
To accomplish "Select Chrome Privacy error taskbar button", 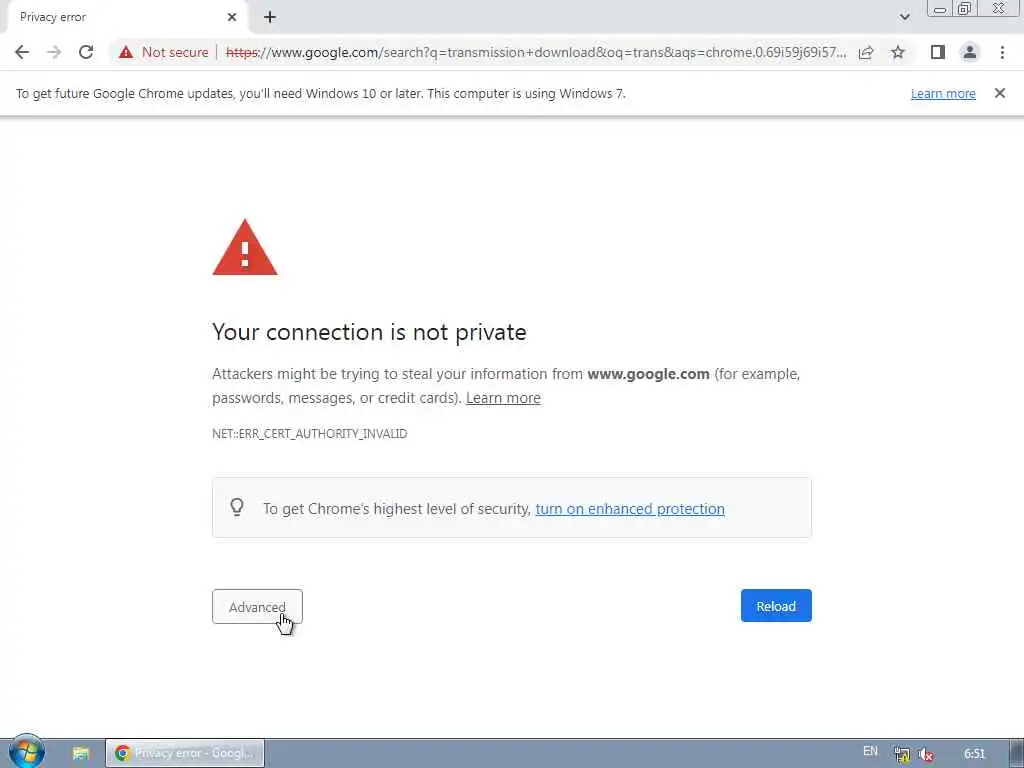I will click(185, 753).
